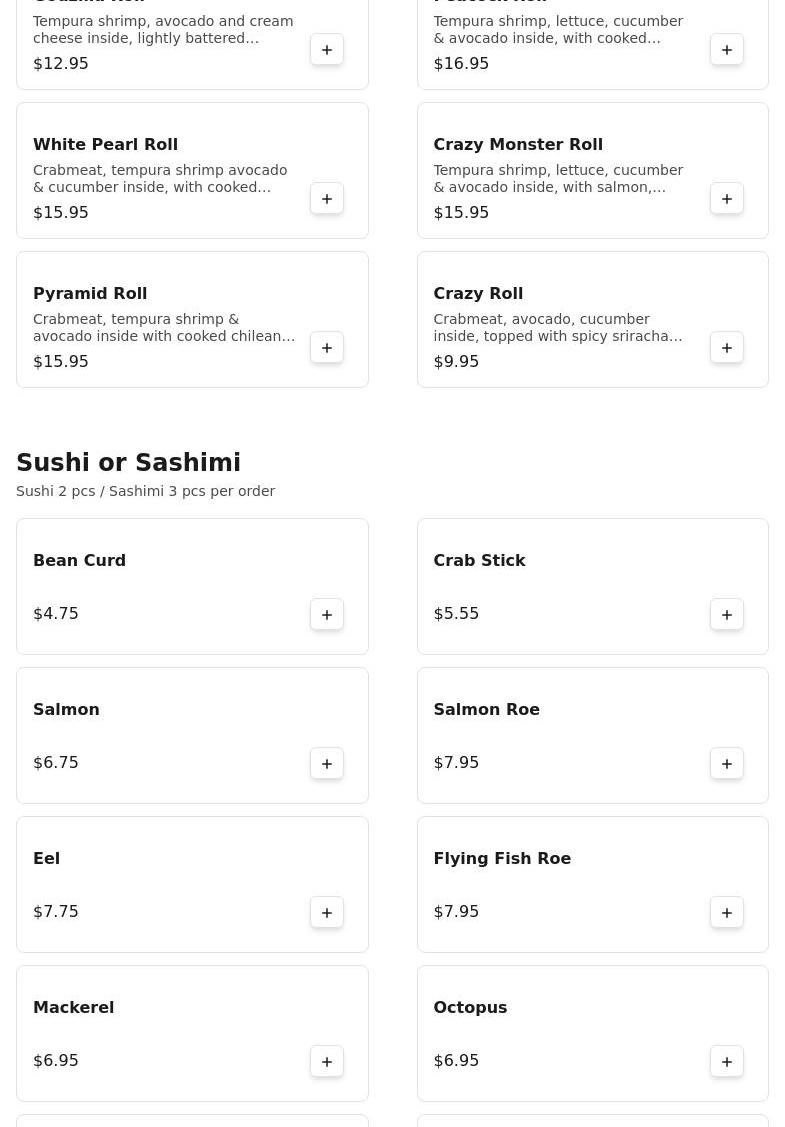Add Flying Fish Roe to order
The height and width of the screenshot is (1127, 785).
click(x=727, y=913)
